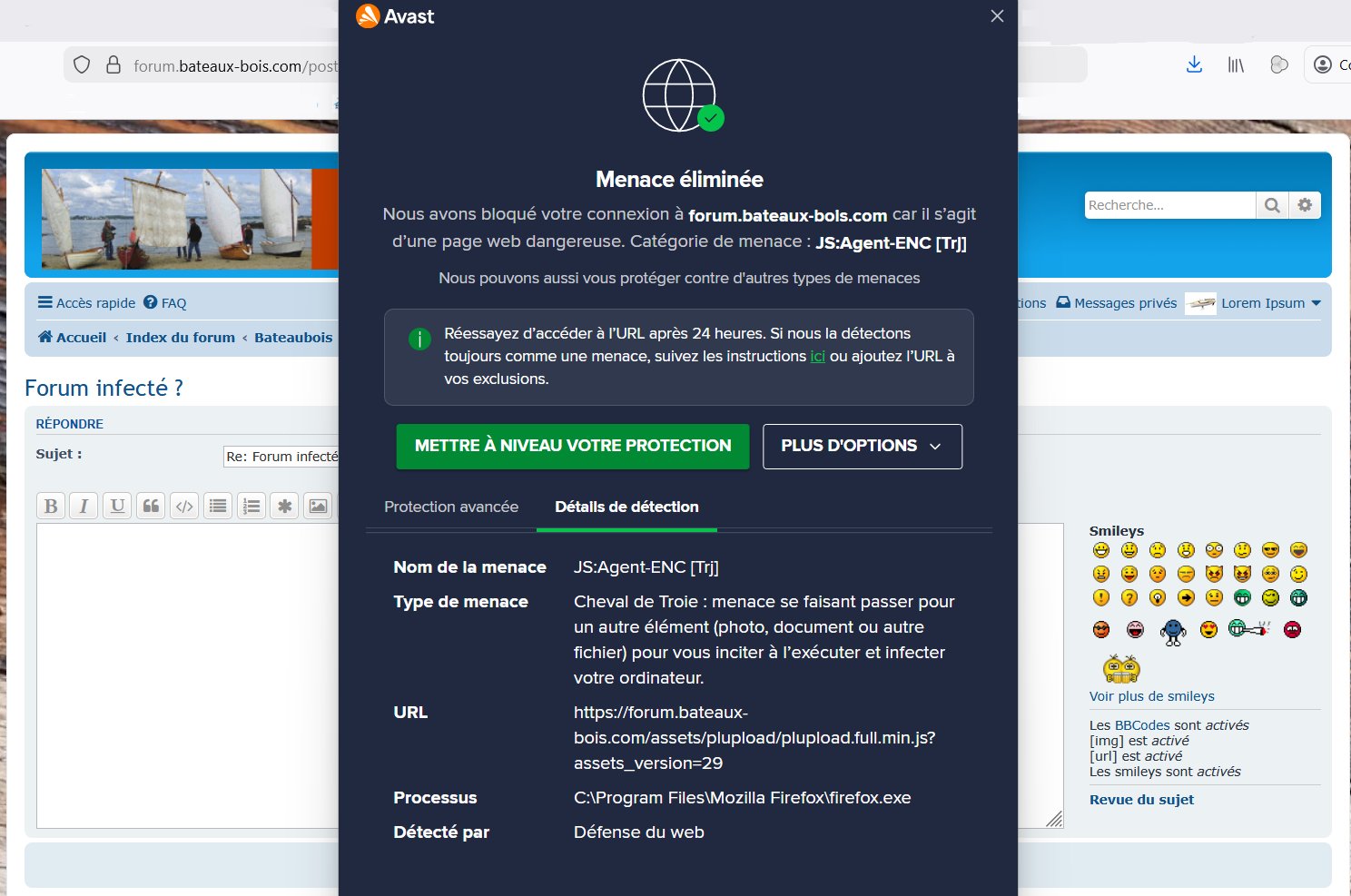Screen dimensions: 1351x896
Task: Select the Détails de détection tab
Action: click(x=626, y=507)
